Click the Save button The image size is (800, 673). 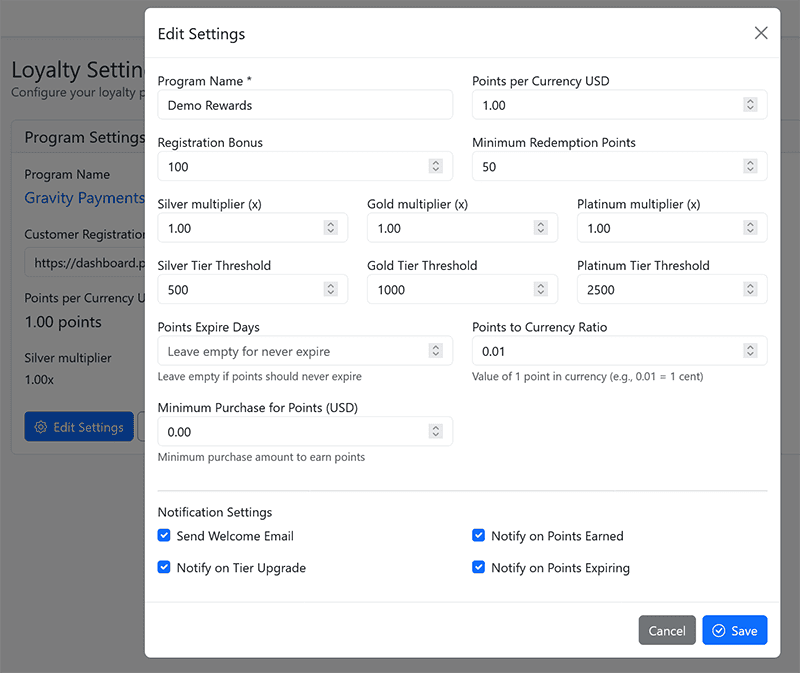coord(735,631)
